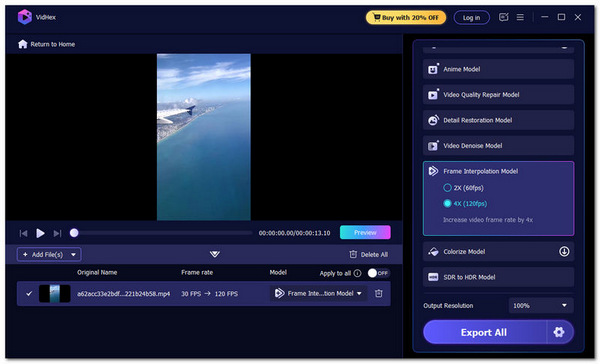Select the Video Denoise Model

498,145
